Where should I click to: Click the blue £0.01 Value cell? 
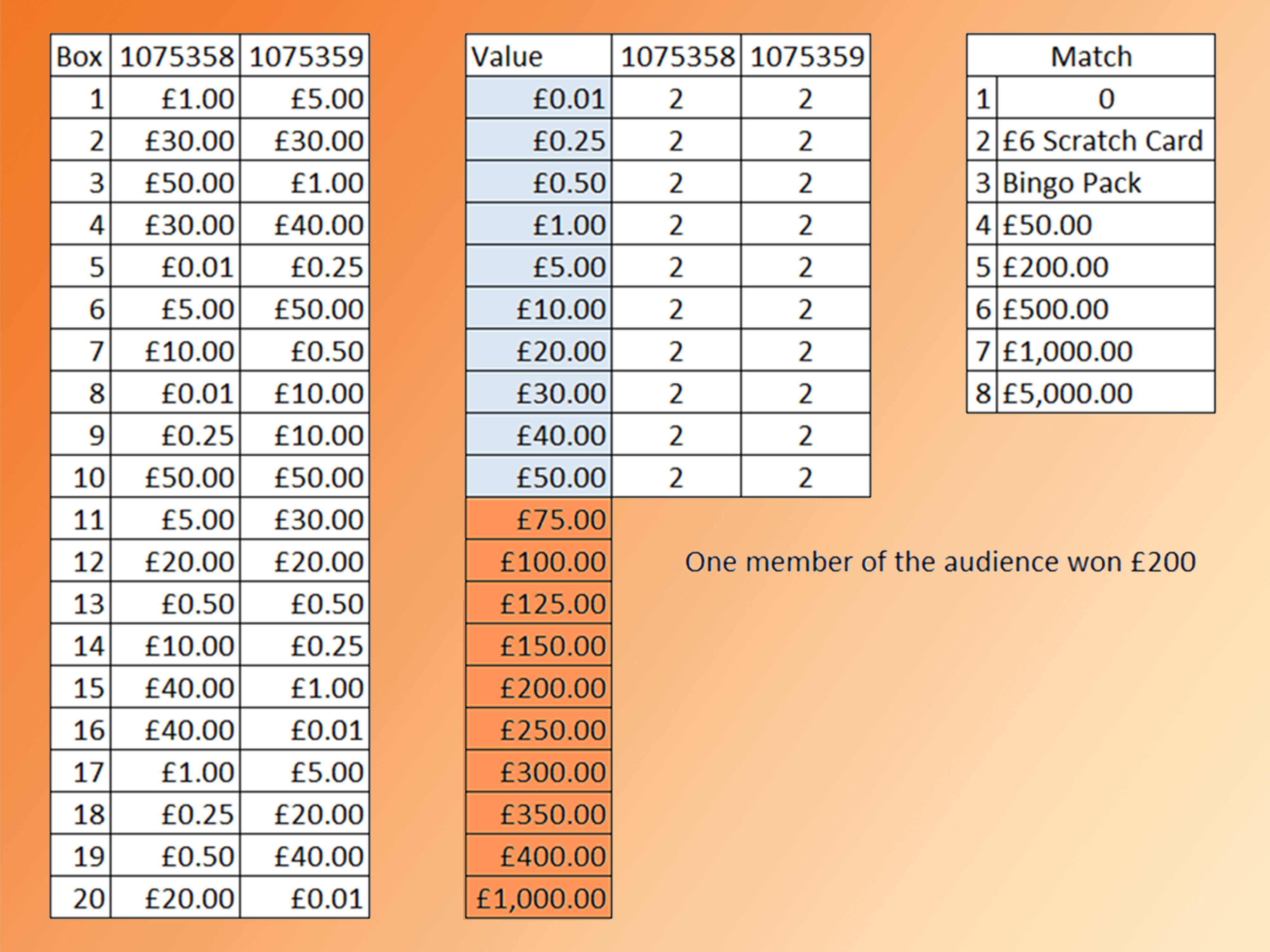pyautogui.click(x=538, y=99)
